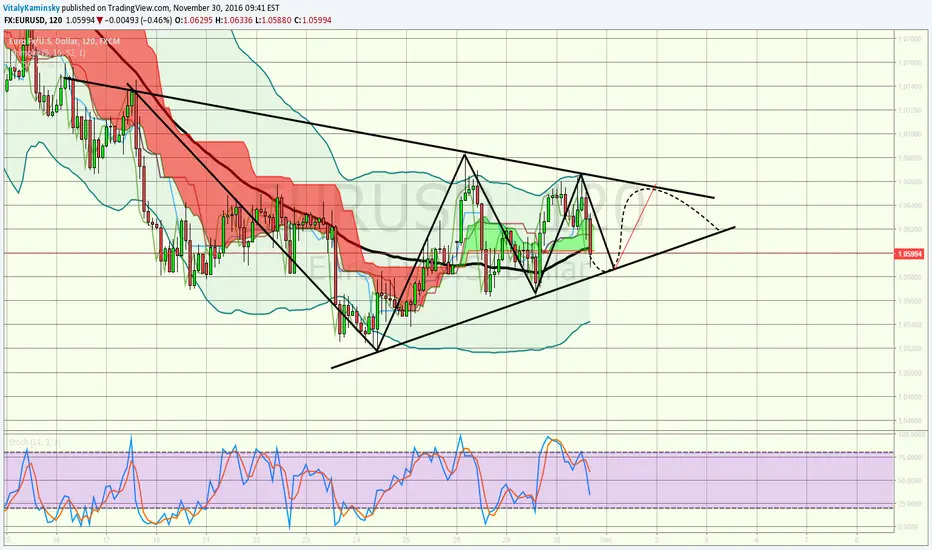Click the 24 date label on the time axis
This screenshot has width=932, height=550.
point(356,540)
